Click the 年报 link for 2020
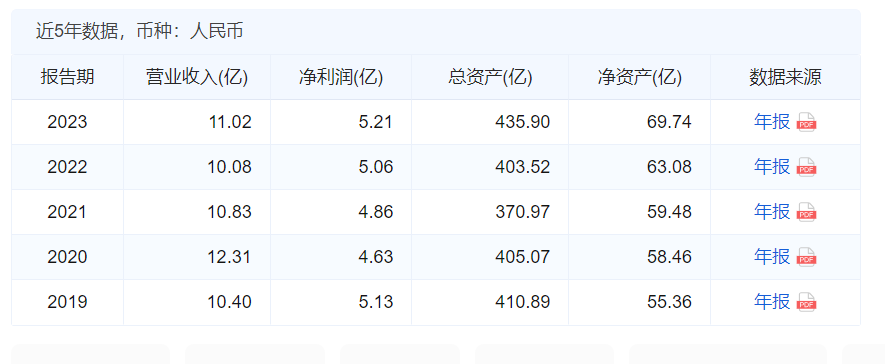Image resolution: width=885 pixels, height=364 pixels. 772,257
